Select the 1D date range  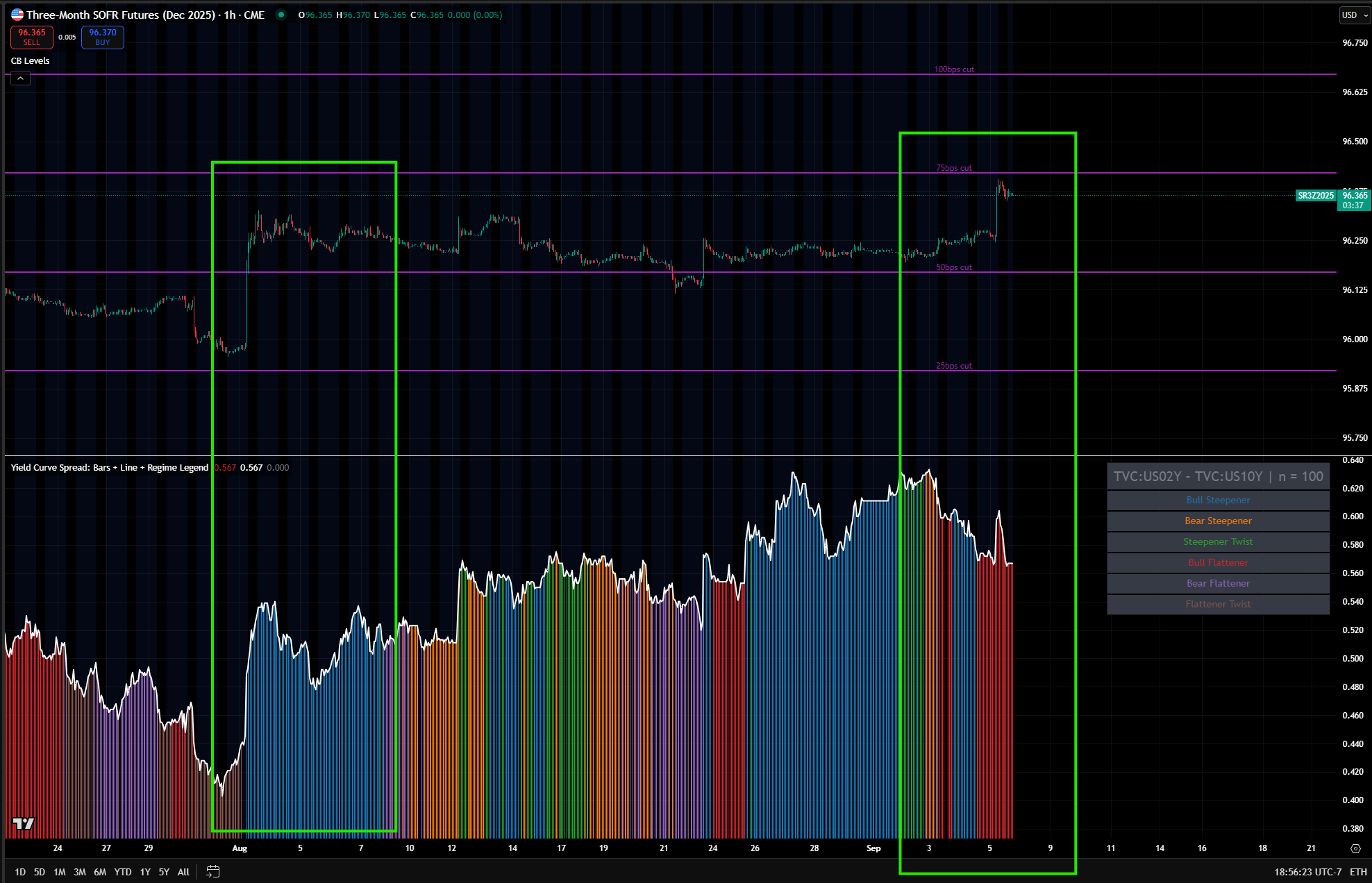coord(20,872)
